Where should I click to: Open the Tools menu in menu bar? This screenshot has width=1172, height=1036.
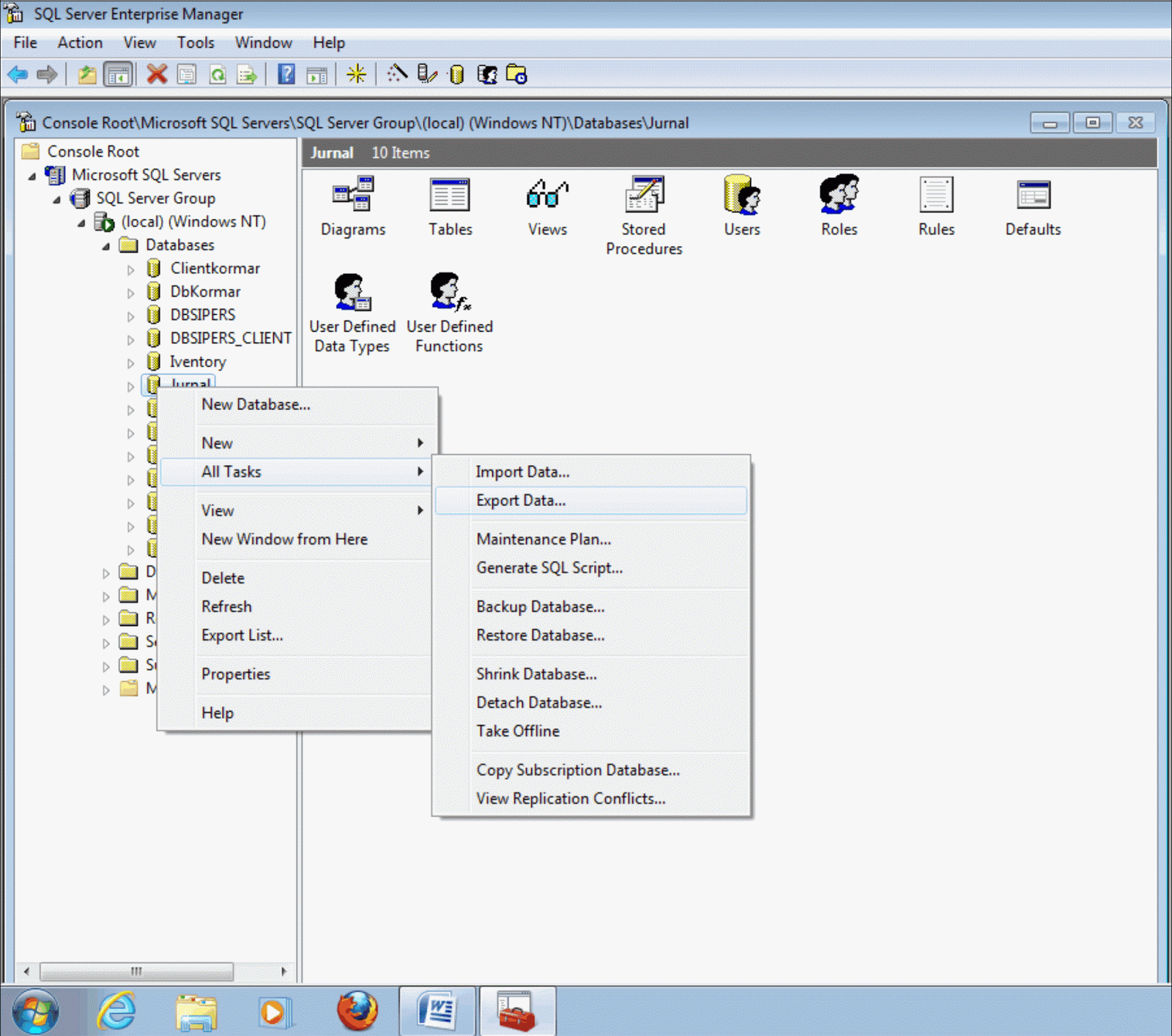[x=196, y=42]
